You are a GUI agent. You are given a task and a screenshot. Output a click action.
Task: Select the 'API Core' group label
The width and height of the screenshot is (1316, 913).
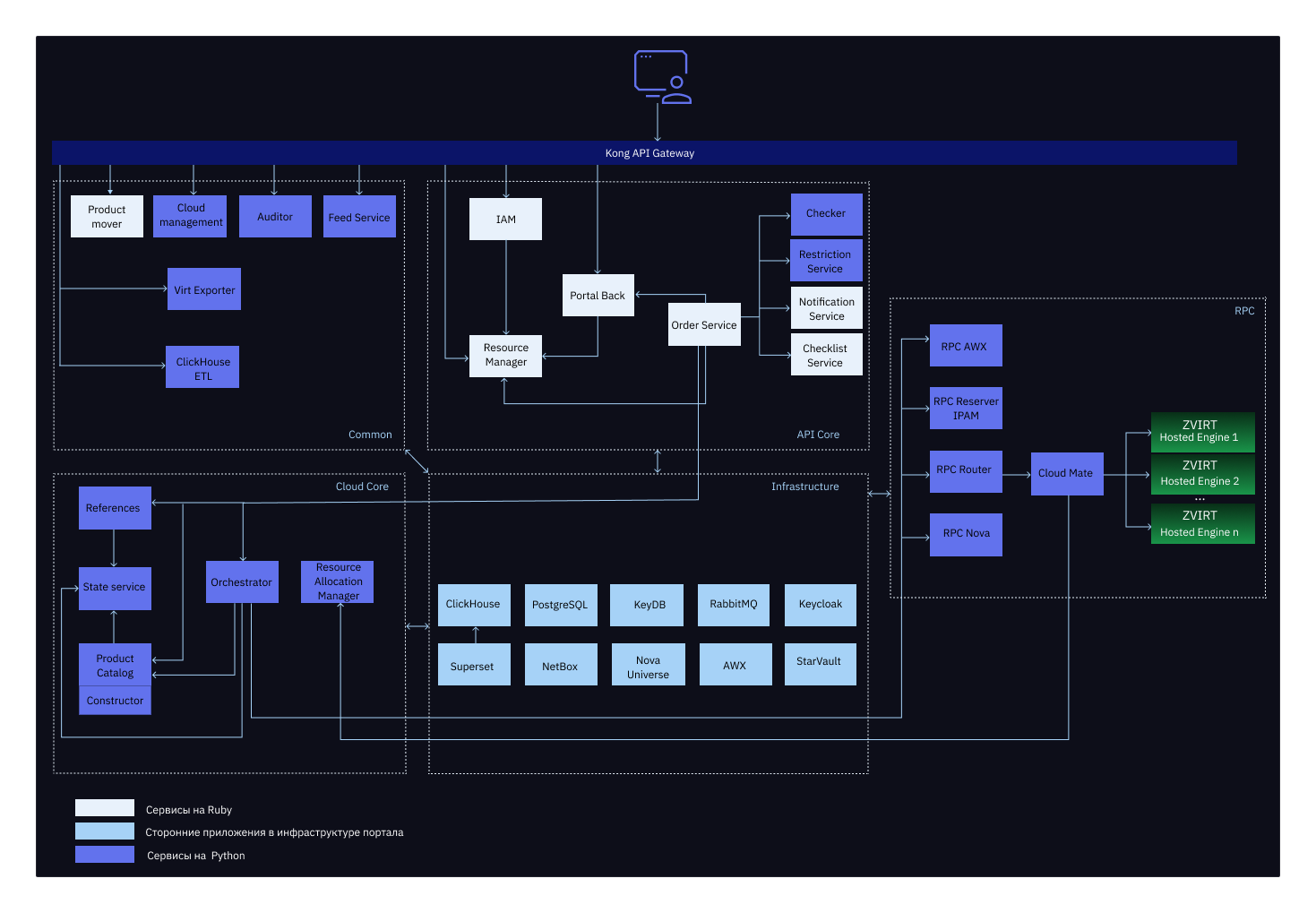point(818,435)
